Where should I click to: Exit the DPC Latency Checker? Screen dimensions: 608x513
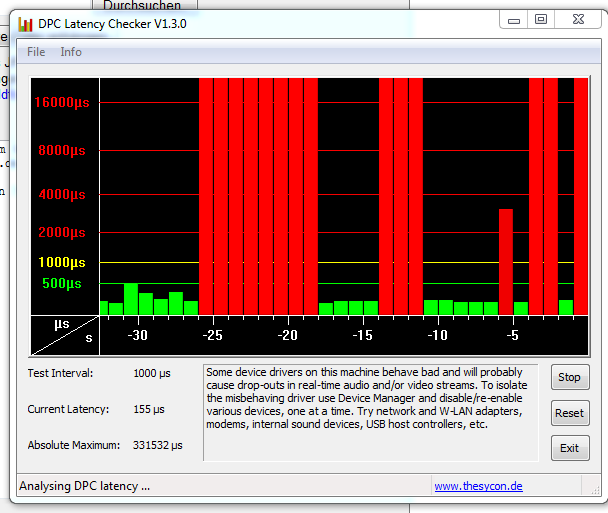[570, 448]
